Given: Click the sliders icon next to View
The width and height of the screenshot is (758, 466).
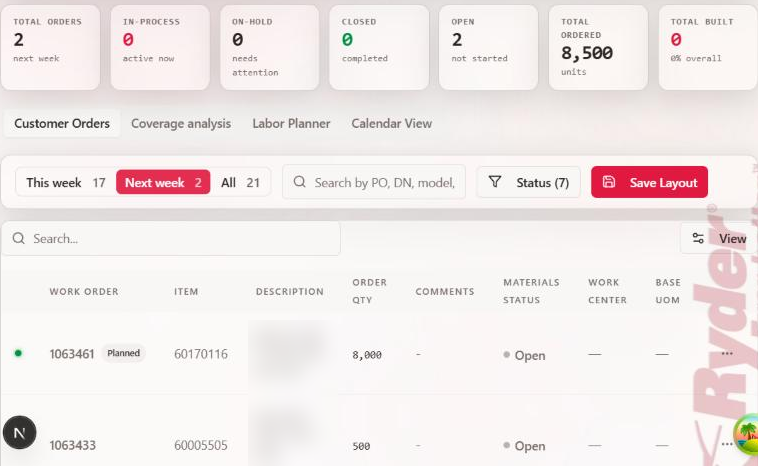Looking at the screenshot, I should coord(698,238).
